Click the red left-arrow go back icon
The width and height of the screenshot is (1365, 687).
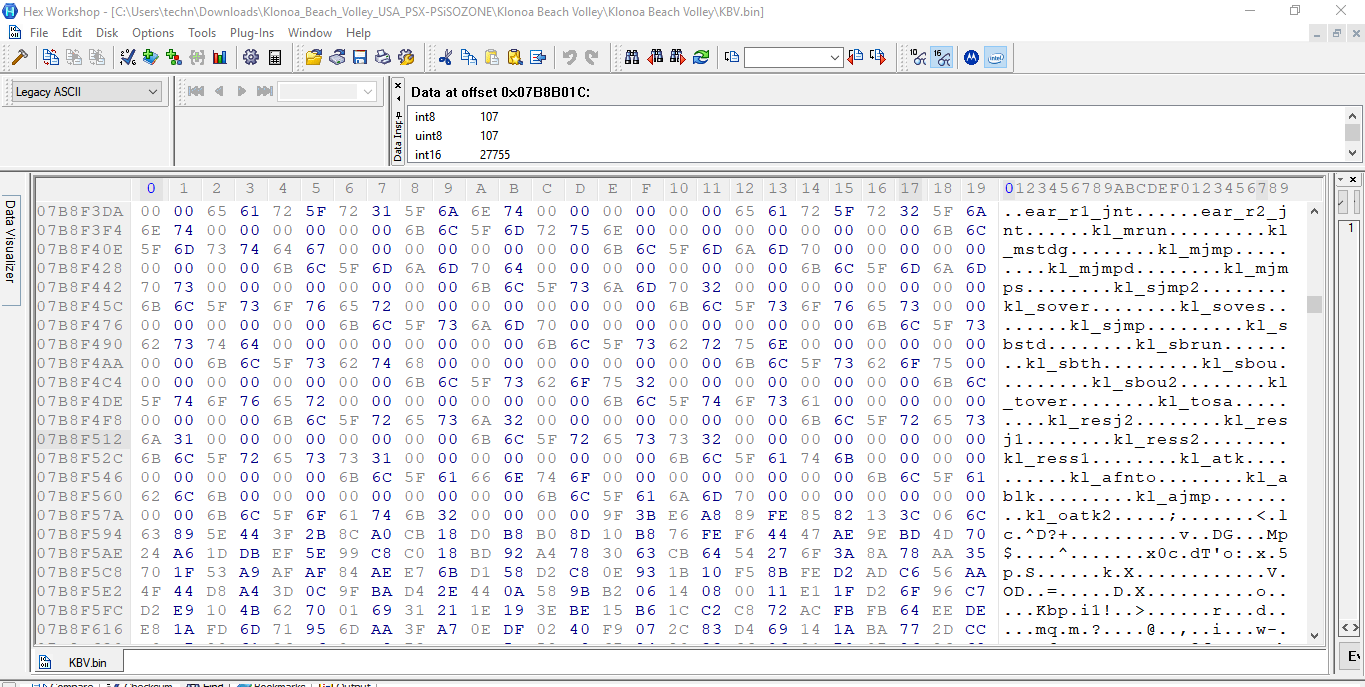coord(855,57)
